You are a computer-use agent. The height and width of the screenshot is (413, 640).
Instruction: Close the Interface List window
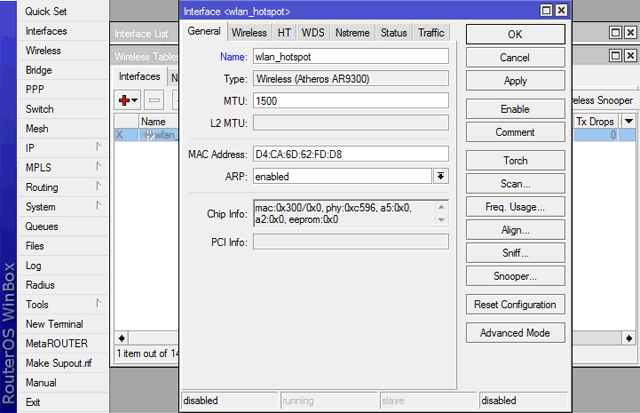coord(630,34)
